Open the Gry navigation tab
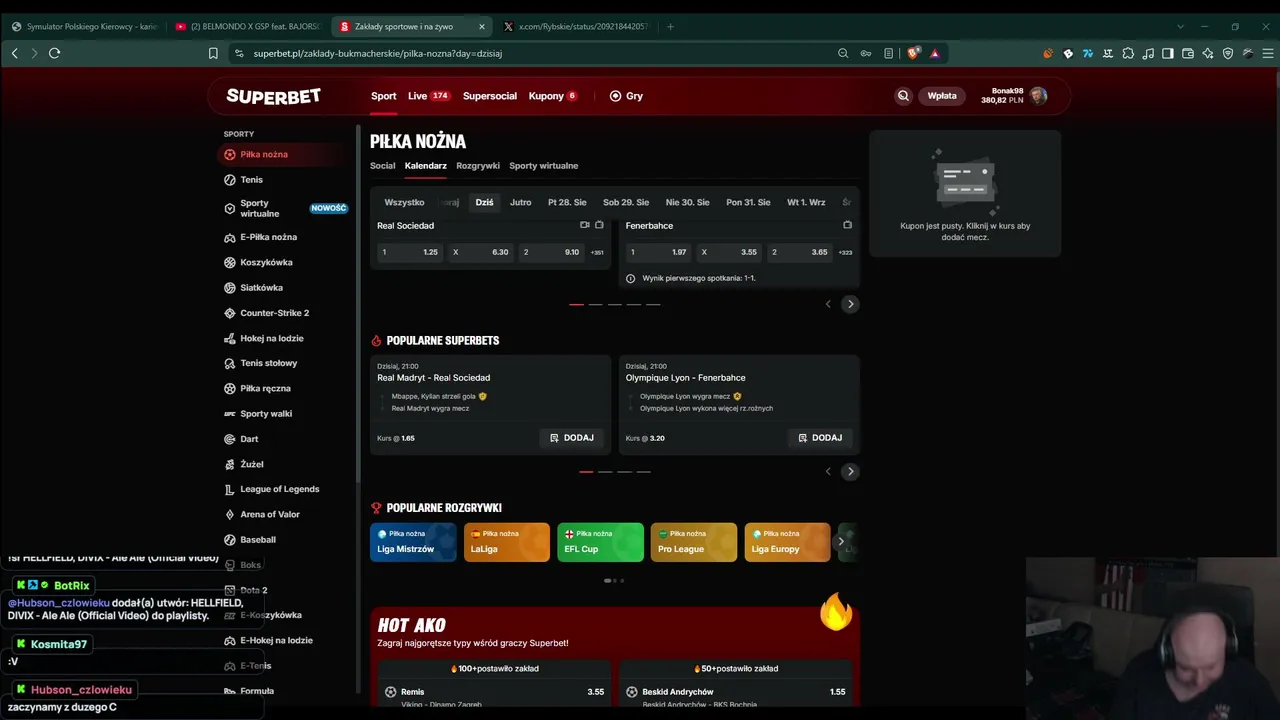1280x720 pixels. [x=626, y=96]
